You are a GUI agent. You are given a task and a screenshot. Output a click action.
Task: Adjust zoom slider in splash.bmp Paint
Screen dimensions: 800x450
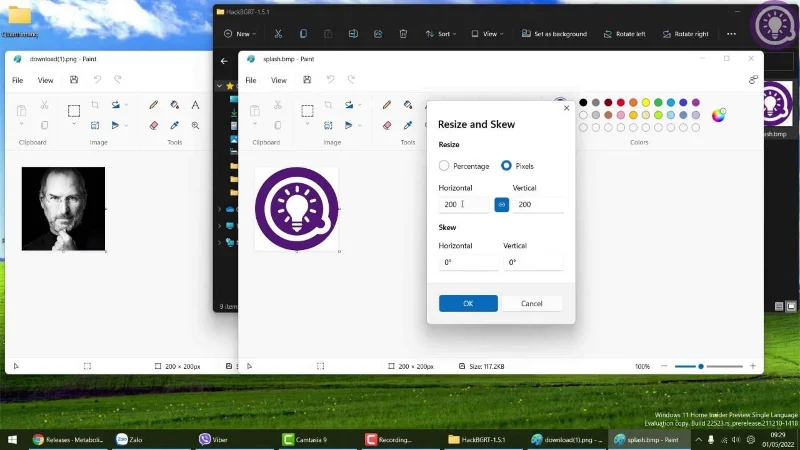click(701, 366)
